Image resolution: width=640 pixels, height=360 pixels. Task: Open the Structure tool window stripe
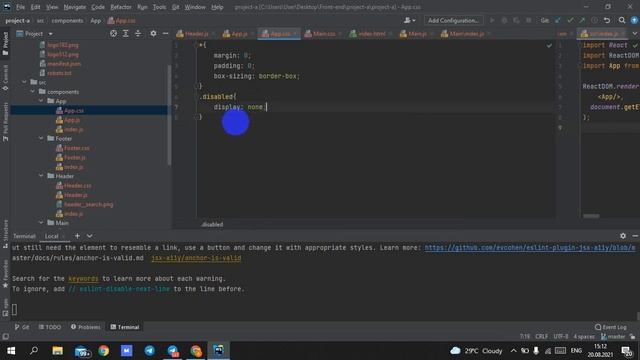point(5,234)
